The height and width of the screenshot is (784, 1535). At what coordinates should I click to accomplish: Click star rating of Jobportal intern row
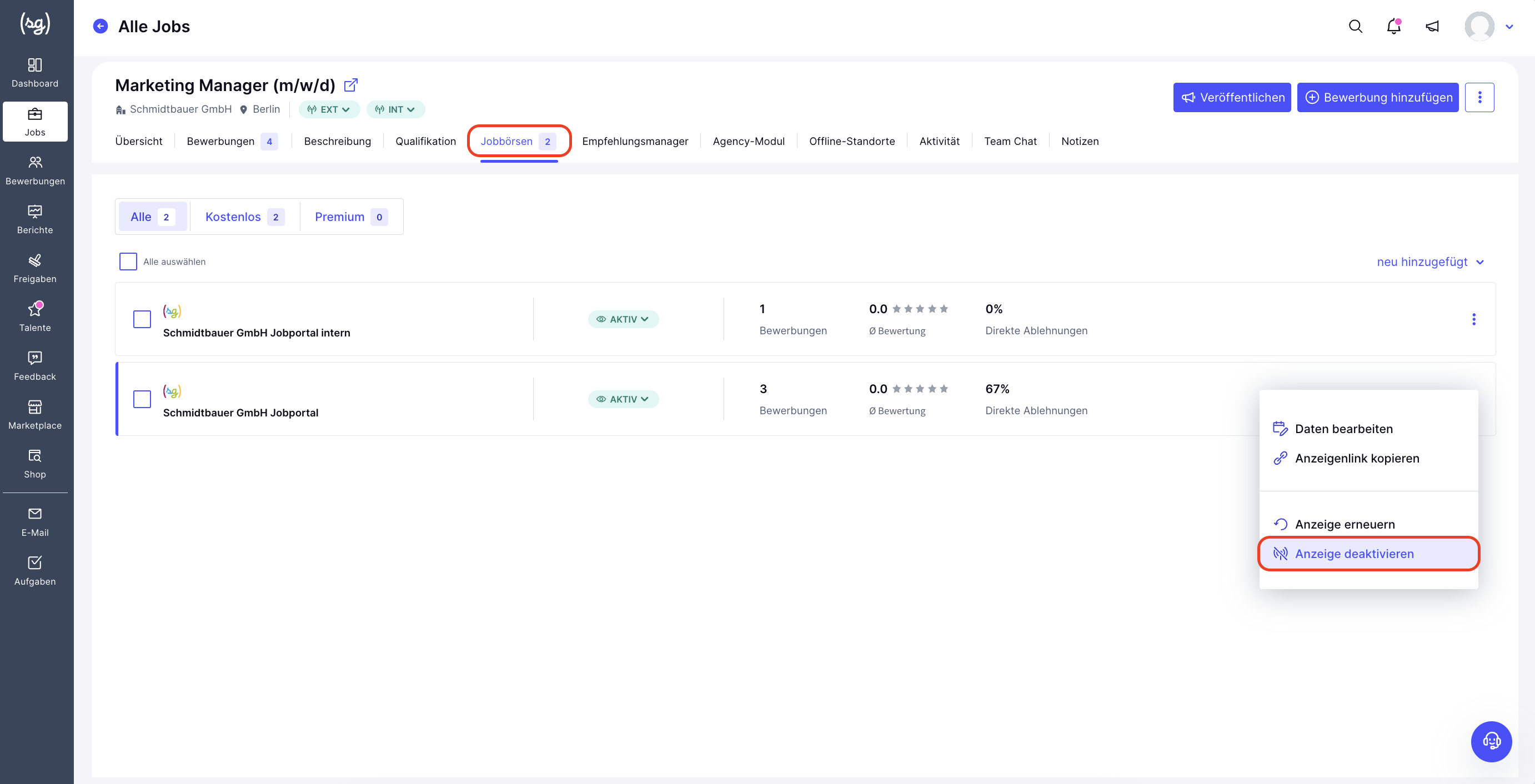[x=920, y=309]
